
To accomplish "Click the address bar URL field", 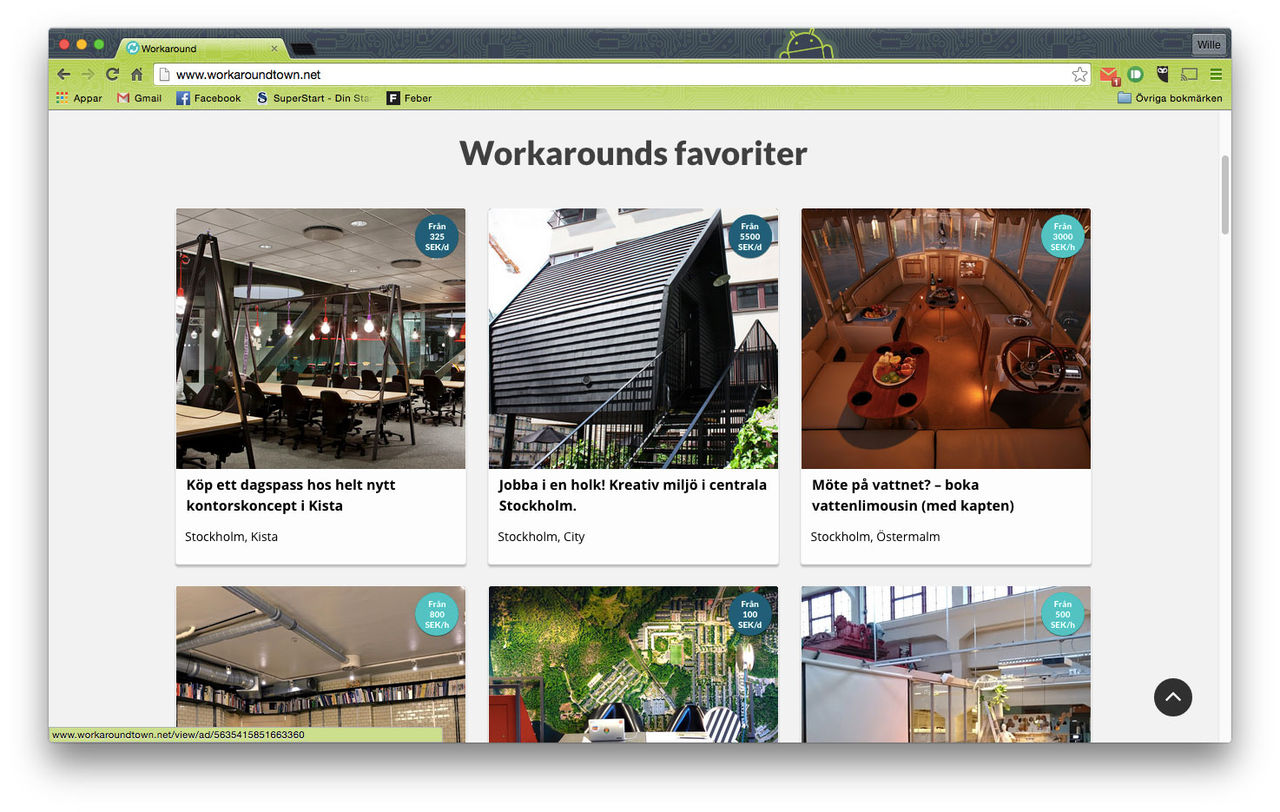I will (600, 74).
